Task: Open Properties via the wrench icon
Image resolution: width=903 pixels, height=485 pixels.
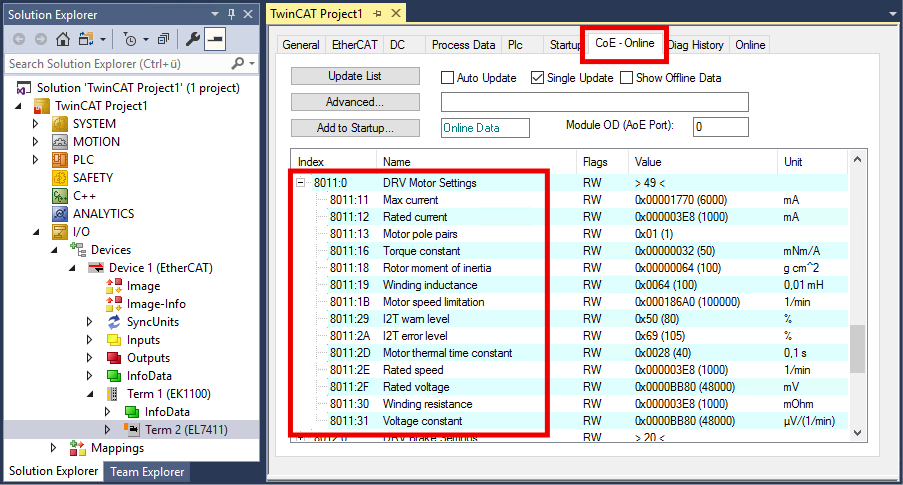Action: tap(192, 39)
